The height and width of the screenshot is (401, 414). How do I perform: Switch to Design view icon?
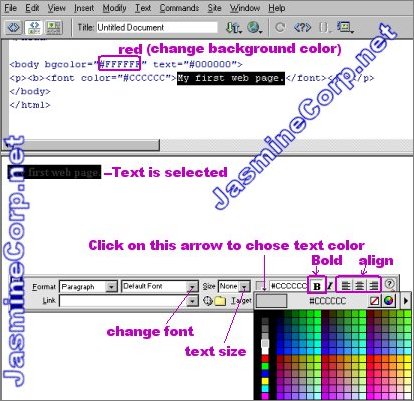point(54,27)
